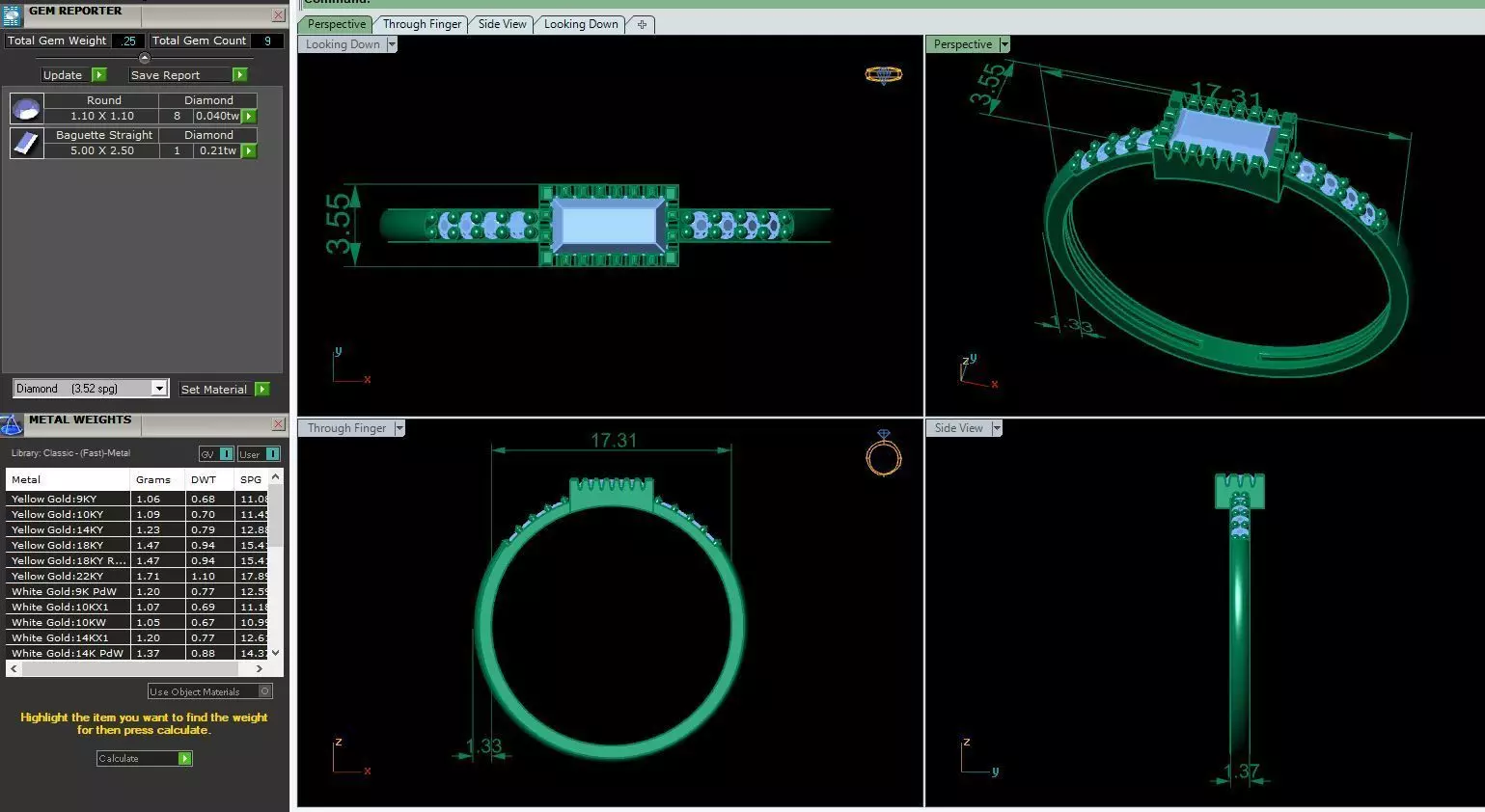Collapse Gem Reporter options with round up-arrow
This screenshot has width=1485, height=812.
click(x=145, y=58)
